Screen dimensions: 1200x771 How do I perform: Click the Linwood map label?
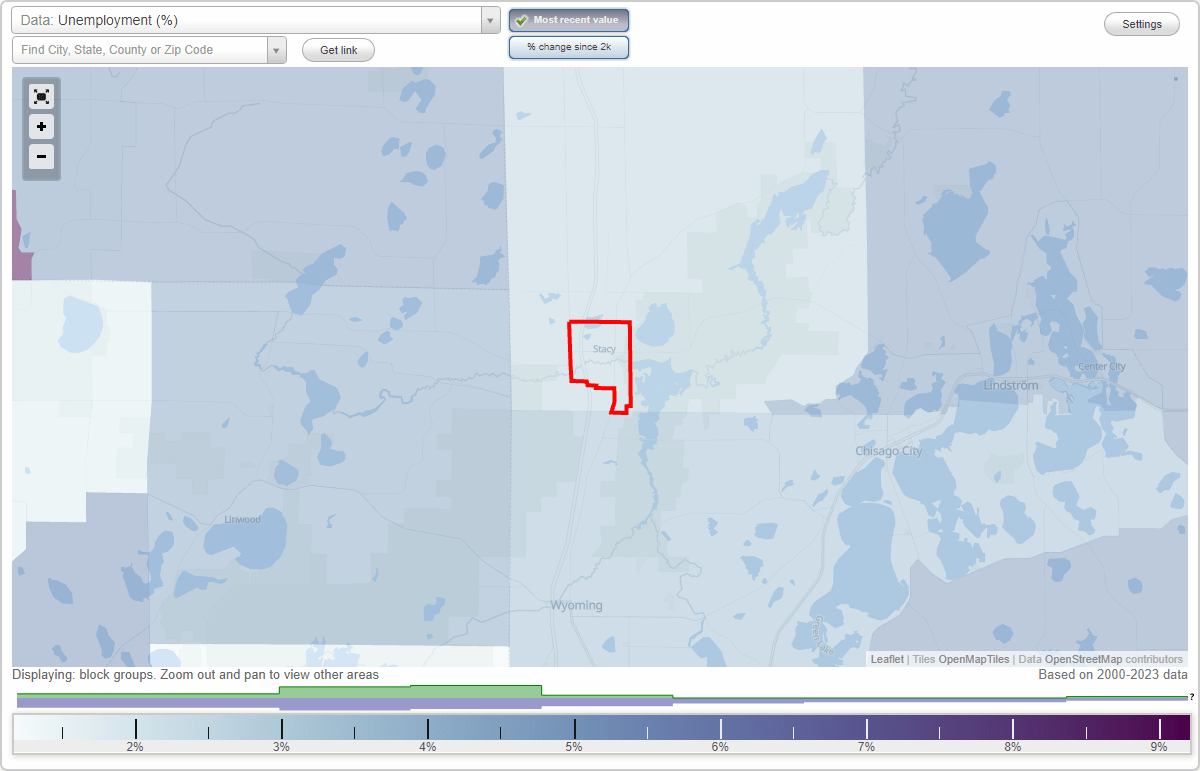pos(242,519)
